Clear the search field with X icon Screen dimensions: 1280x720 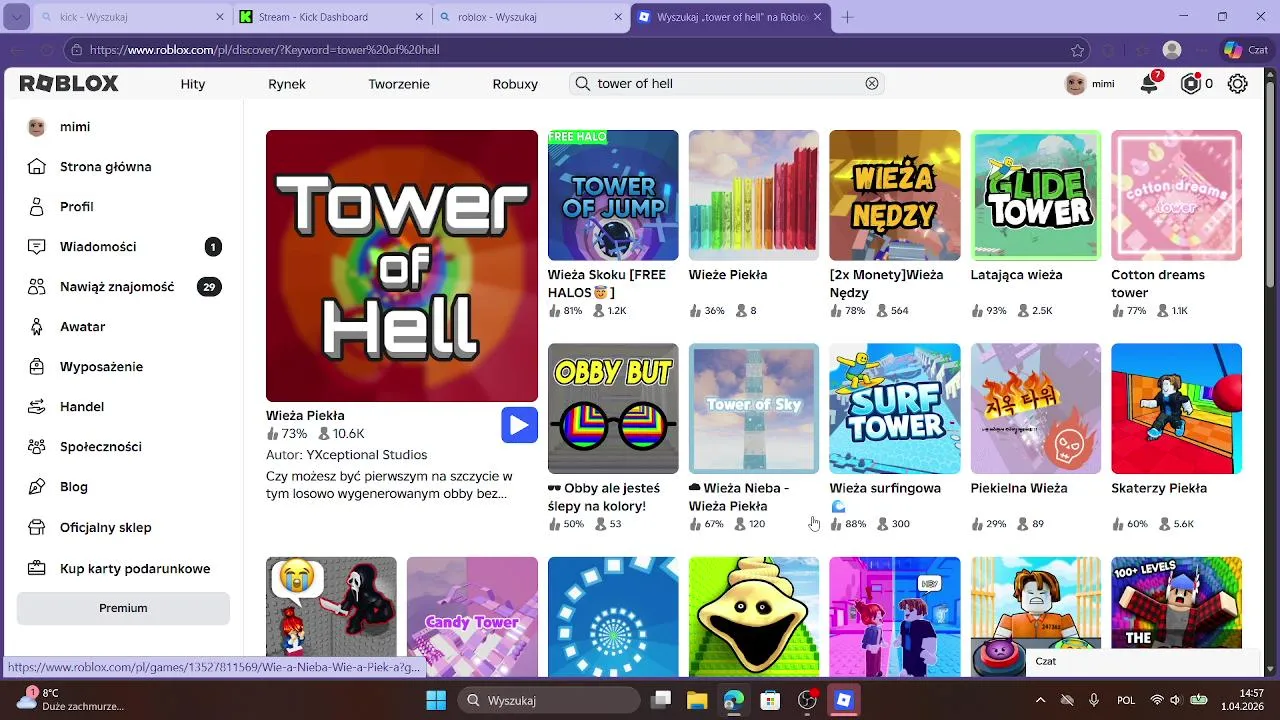click(x=872, y=84)
